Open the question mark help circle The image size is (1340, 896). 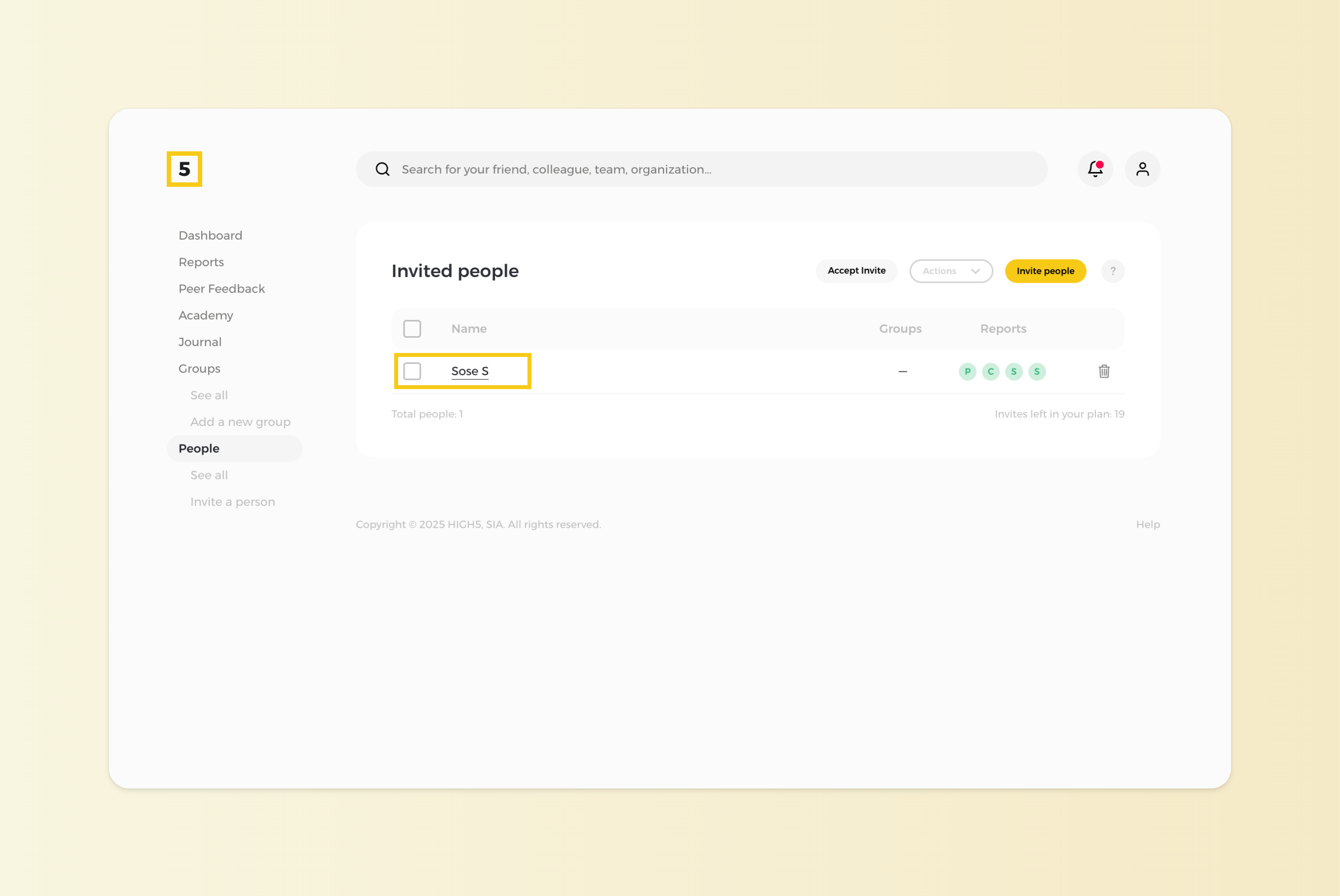pyautogui.click(x=1113, y=271)
